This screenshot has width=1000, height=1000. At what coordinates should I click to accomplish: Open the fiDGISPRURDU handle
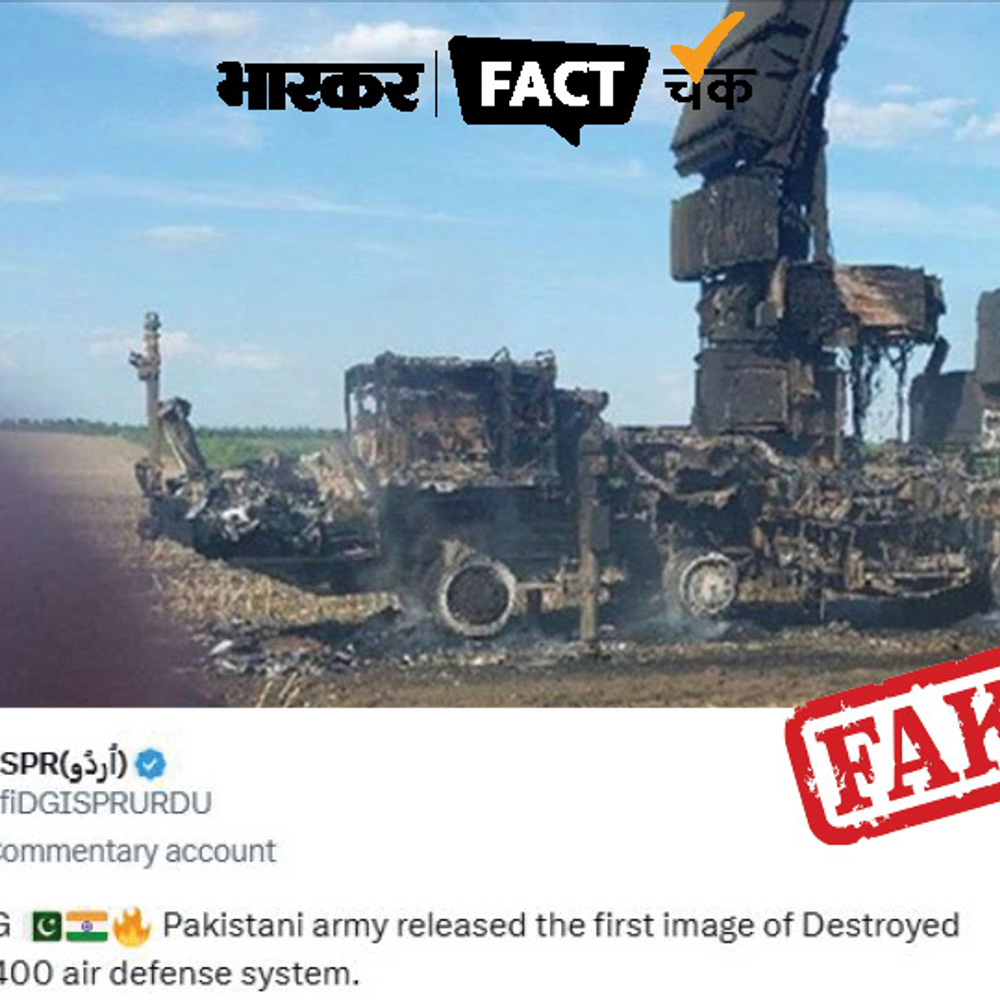tap(106, 804)
